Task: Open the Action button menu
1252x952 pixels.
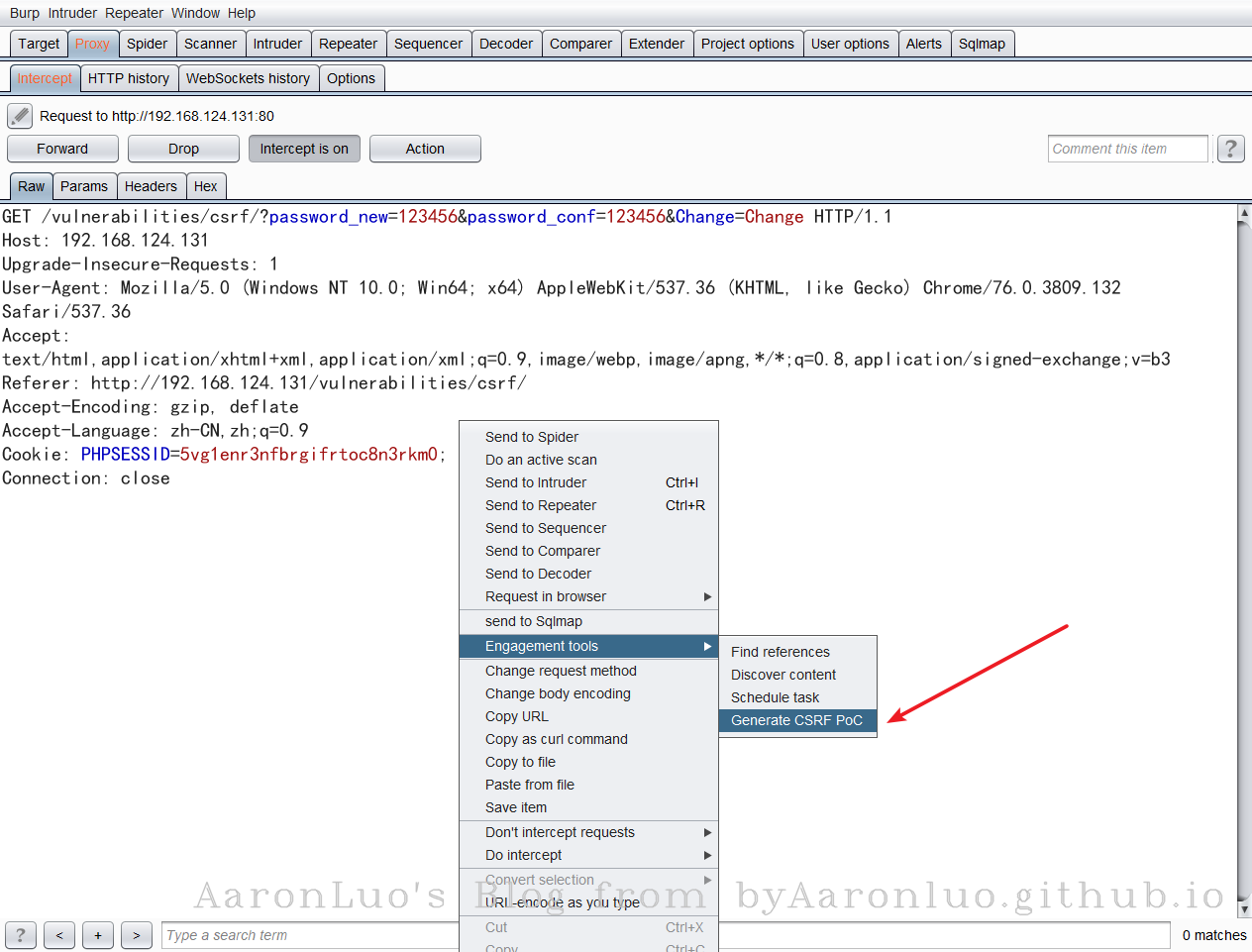Action: pos(425,149)
